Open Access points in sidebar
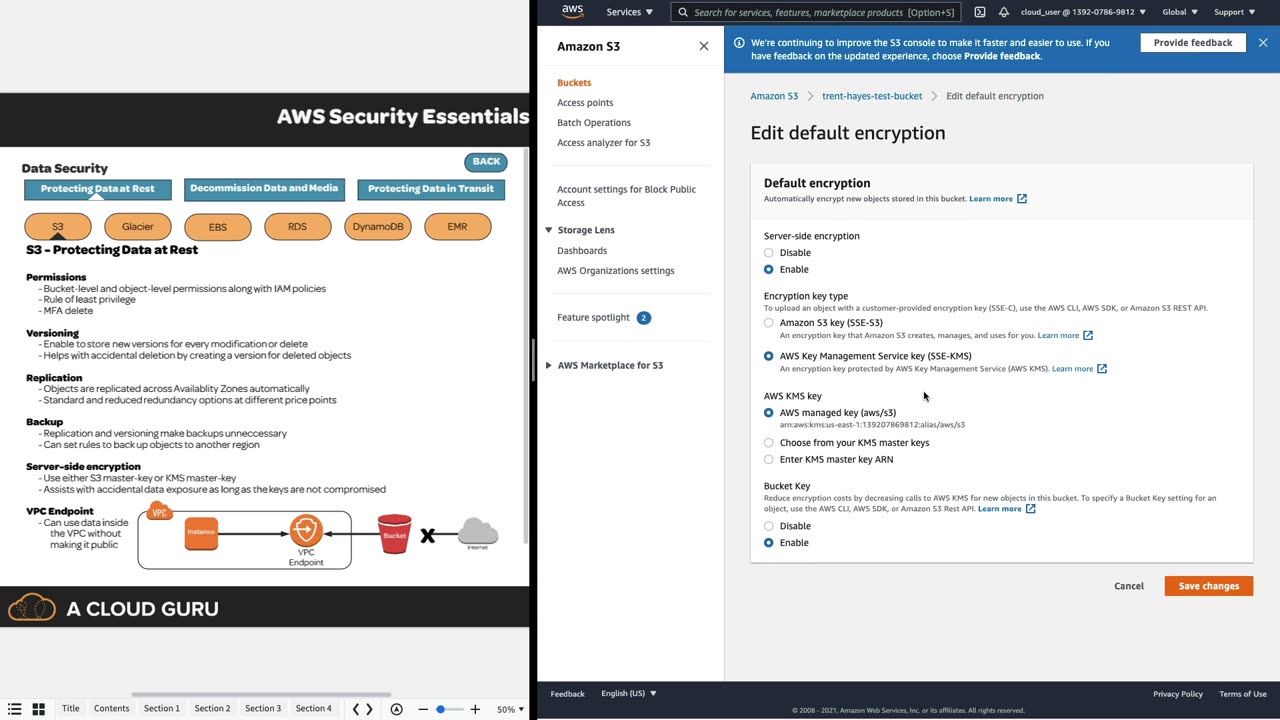1280x720 pixels. [585, 102]
